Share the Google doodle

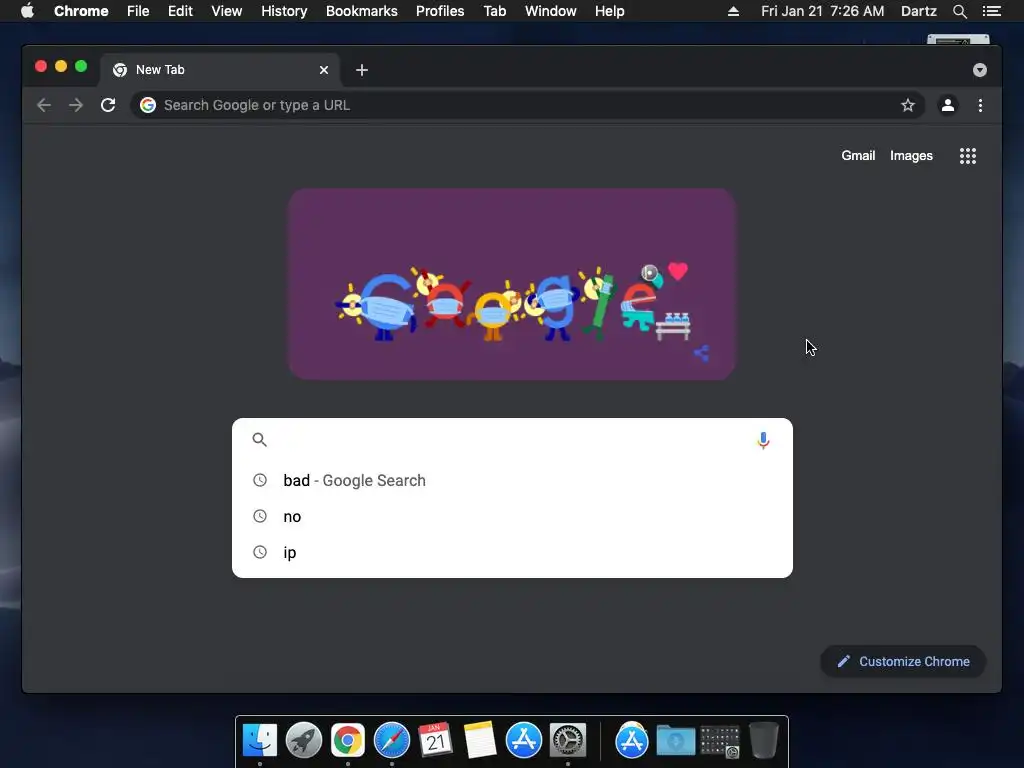(701, 353)
